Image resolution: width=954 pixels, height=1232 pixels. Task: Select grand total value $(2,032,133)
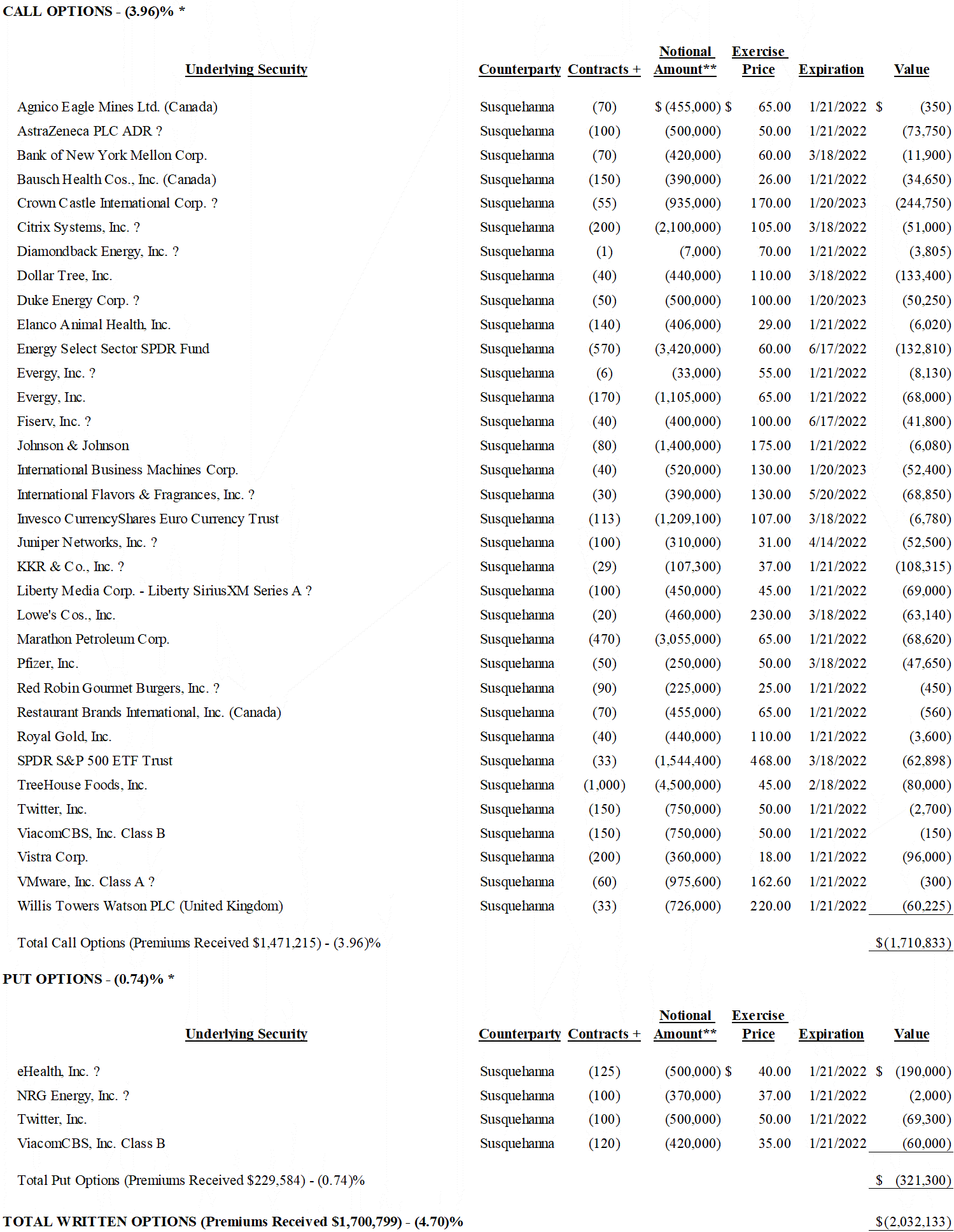click(x=913, y=1222)
